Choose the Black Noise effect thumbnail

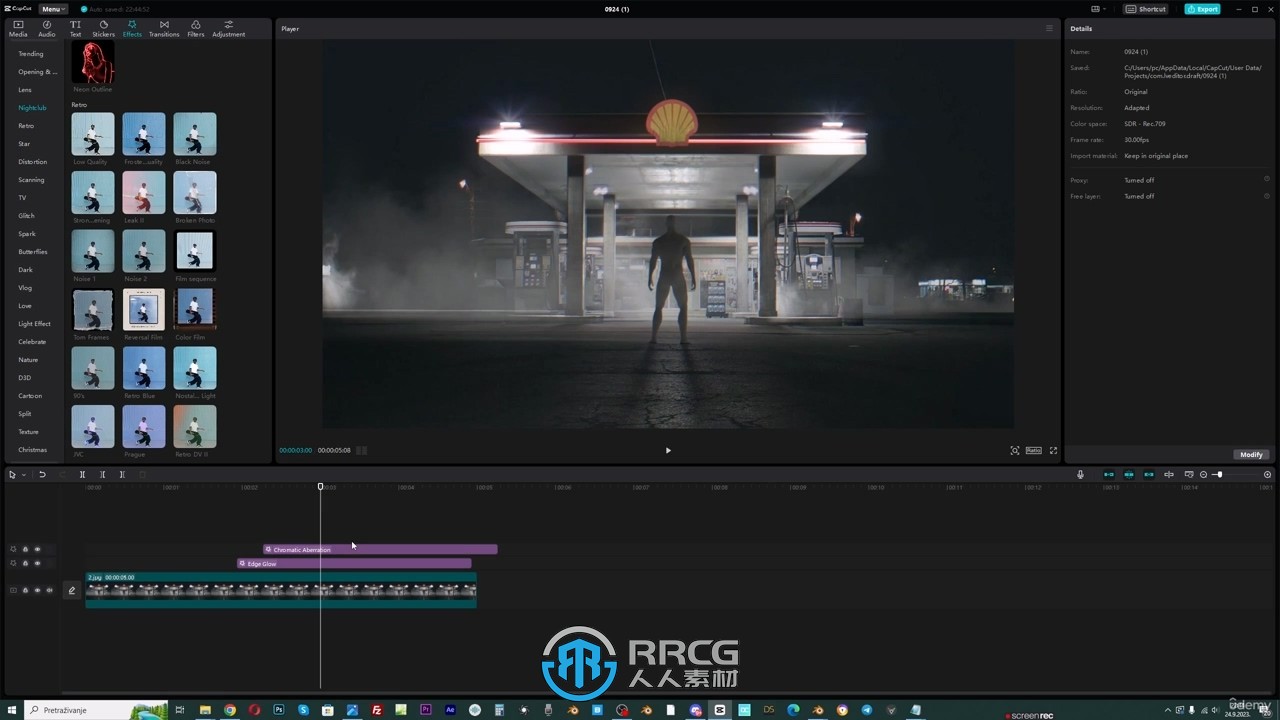pos(194,133)
